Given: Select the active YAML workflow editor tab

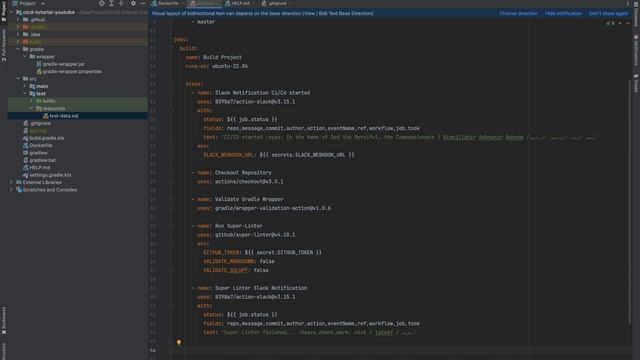Looking at the screenshot, I should pos(204,3).
